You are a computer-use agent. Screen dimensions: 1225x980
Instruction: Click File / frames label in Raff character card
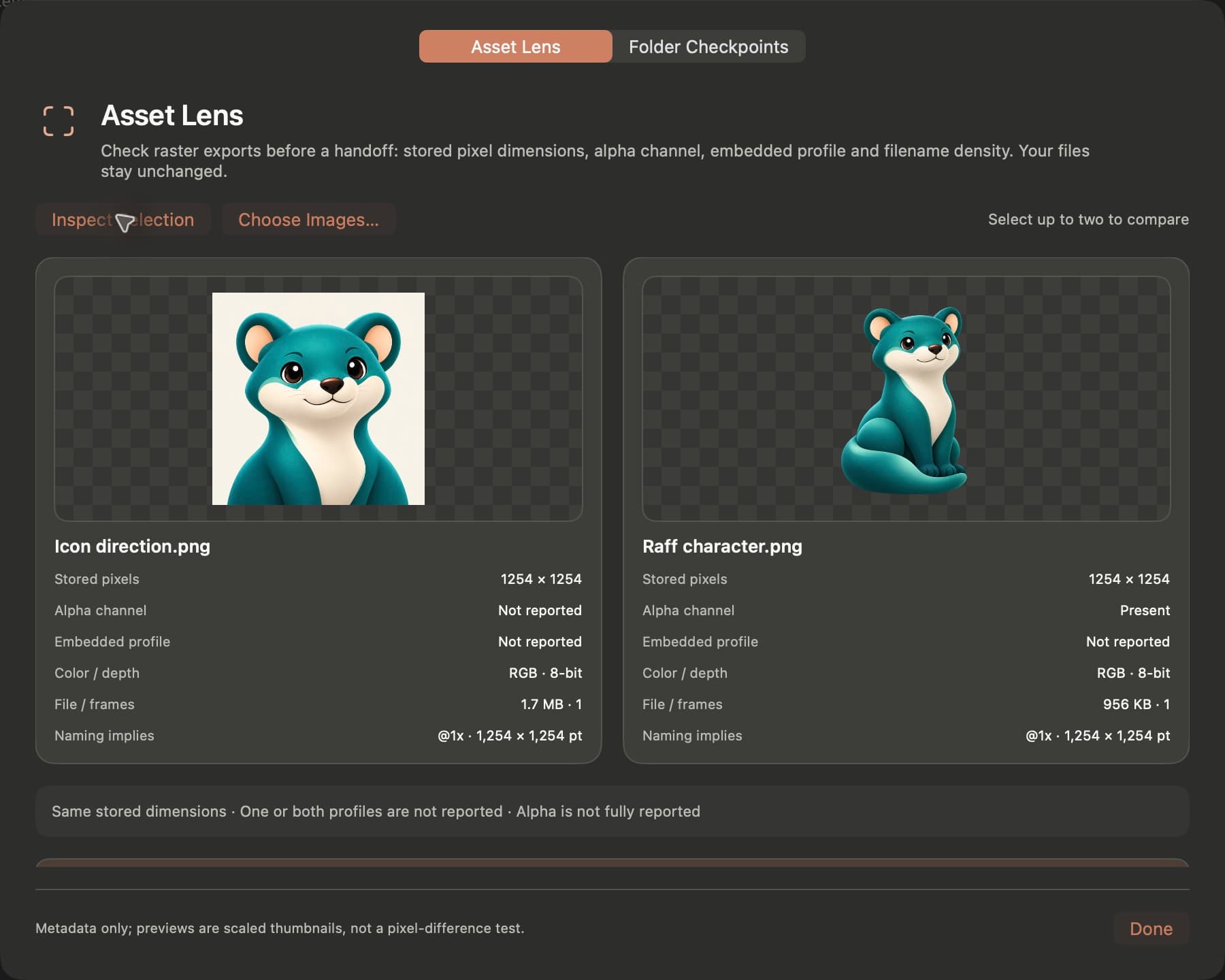(x=683, y=704)
